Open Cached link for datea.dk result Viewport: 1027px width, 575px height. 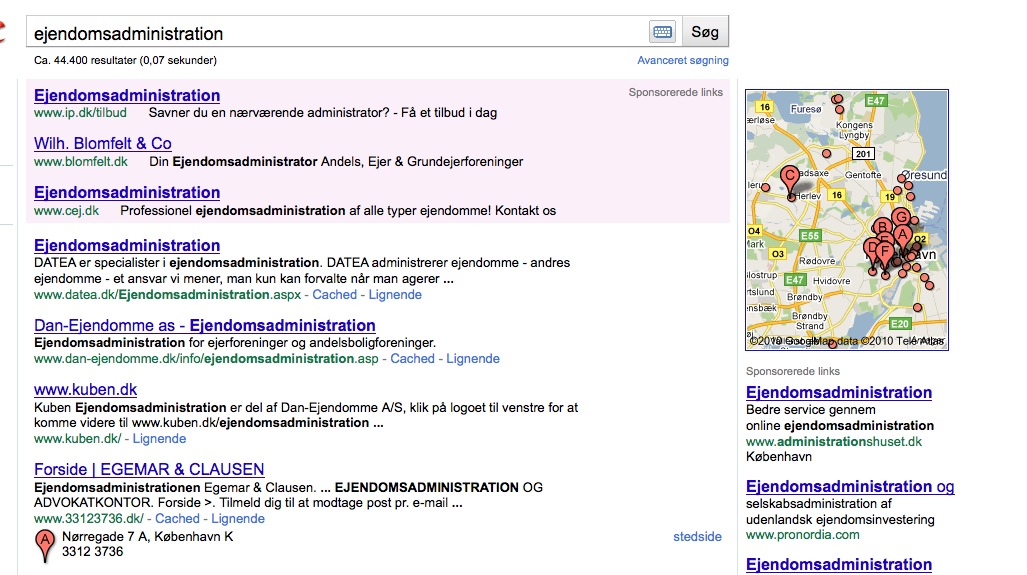point(335,295)
